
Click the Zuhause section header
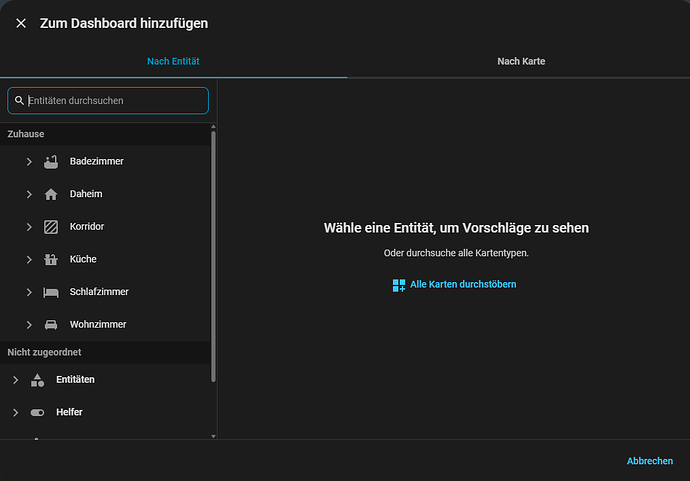click(105, 134)
